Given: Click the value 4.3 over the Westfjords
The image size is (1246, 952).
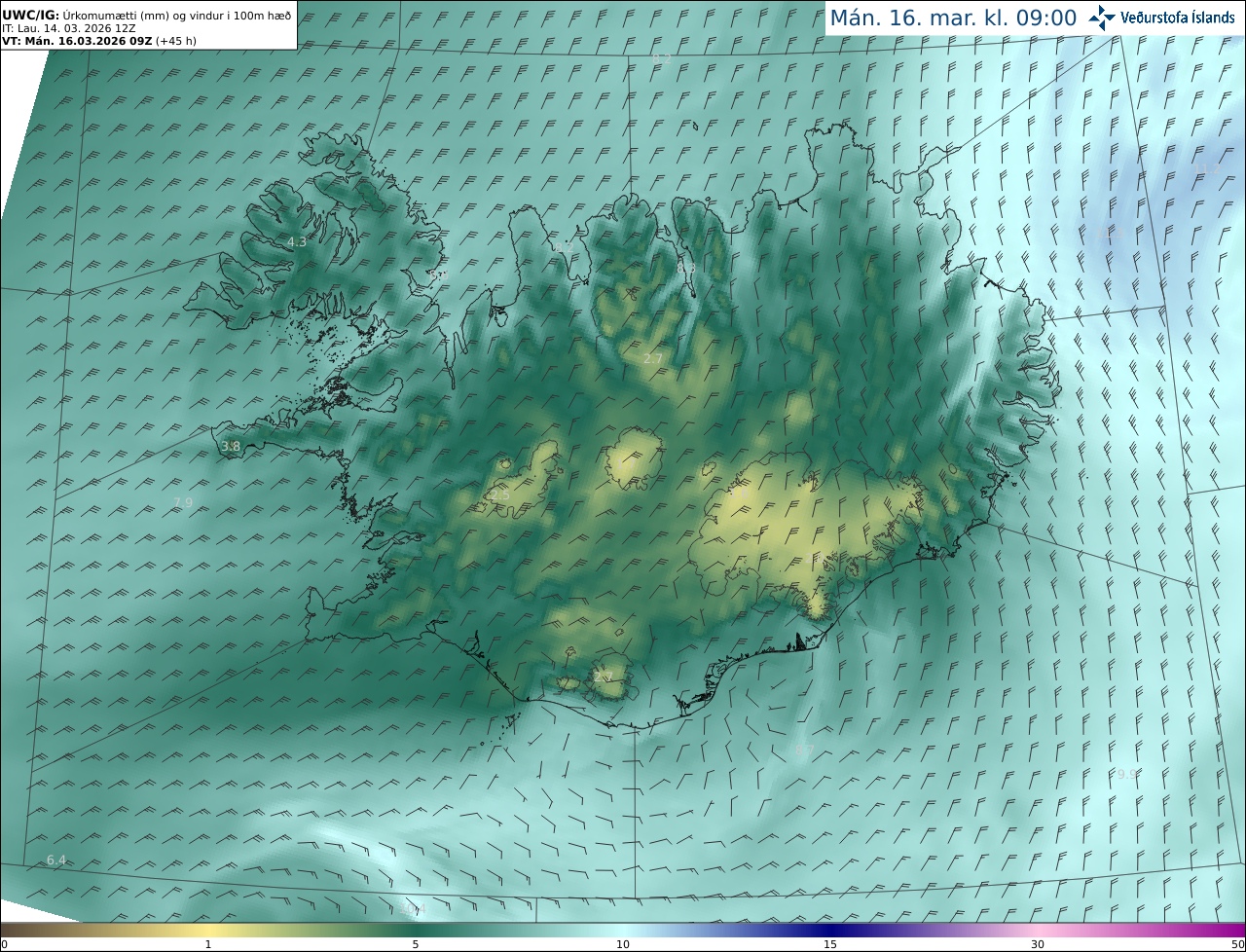Looking at the screenshot, I should [297, 241].
